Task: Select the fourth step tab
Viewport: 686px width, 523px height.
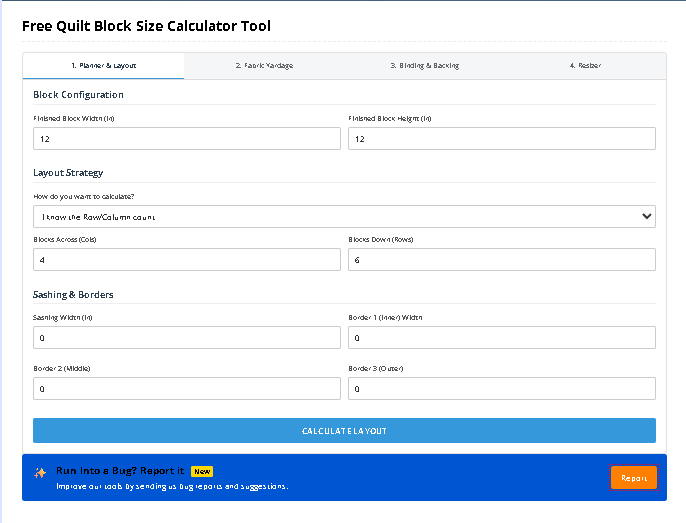Action: click(x=585, y=66)
